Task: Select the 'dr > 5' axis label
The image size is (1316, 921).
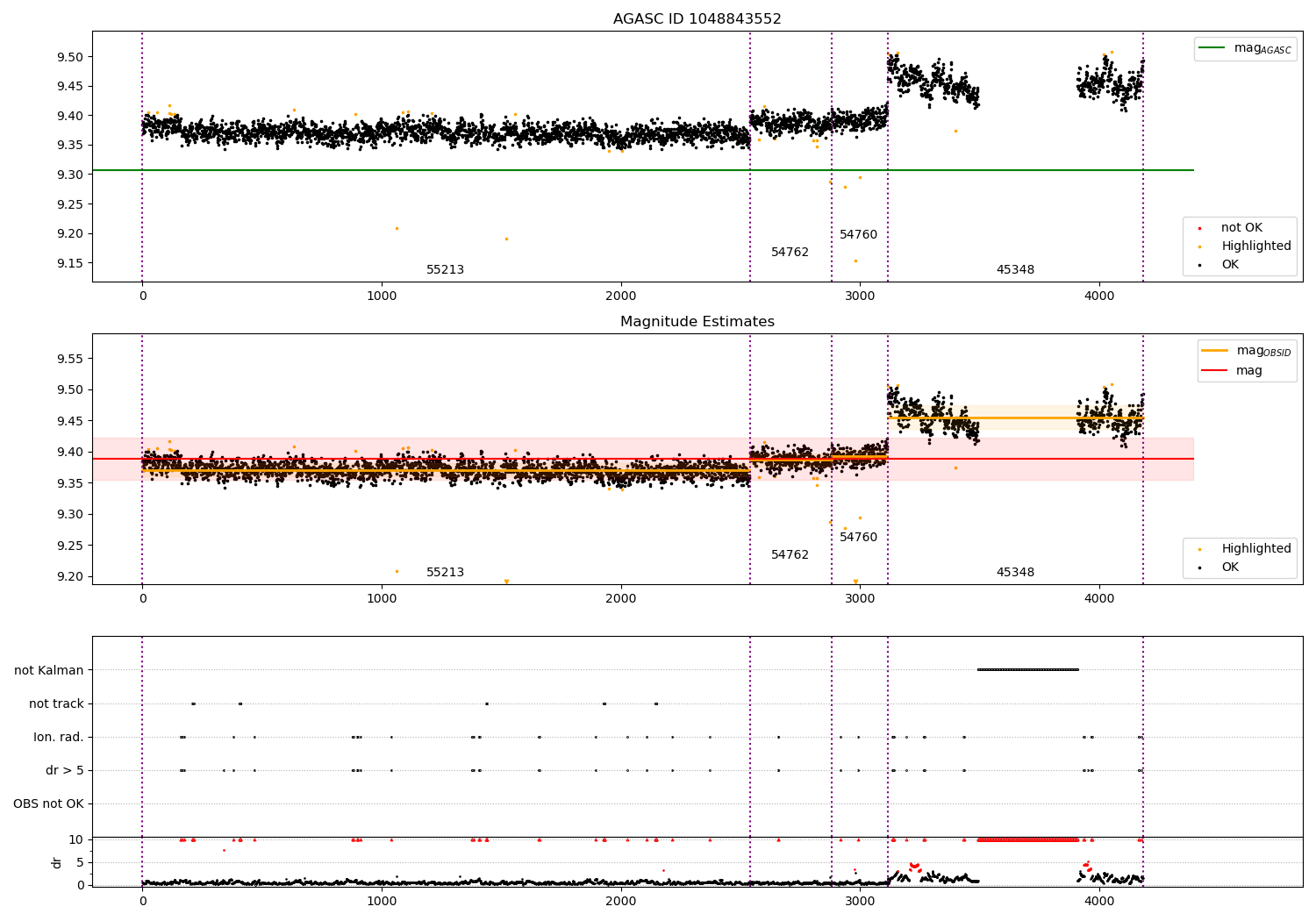Action: coord(65,770)
